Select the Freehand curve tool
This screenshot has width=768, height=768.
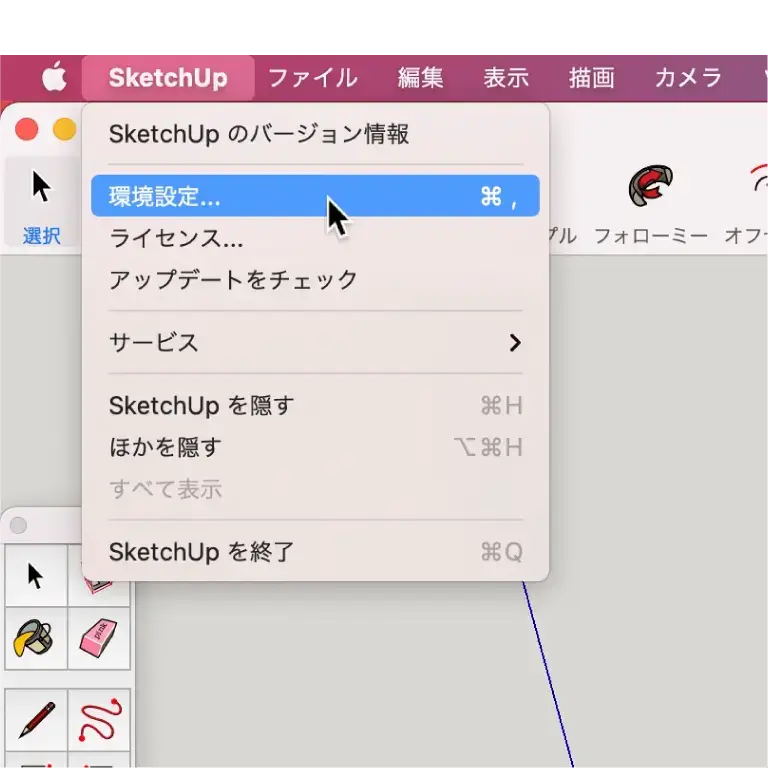[99, 720]
